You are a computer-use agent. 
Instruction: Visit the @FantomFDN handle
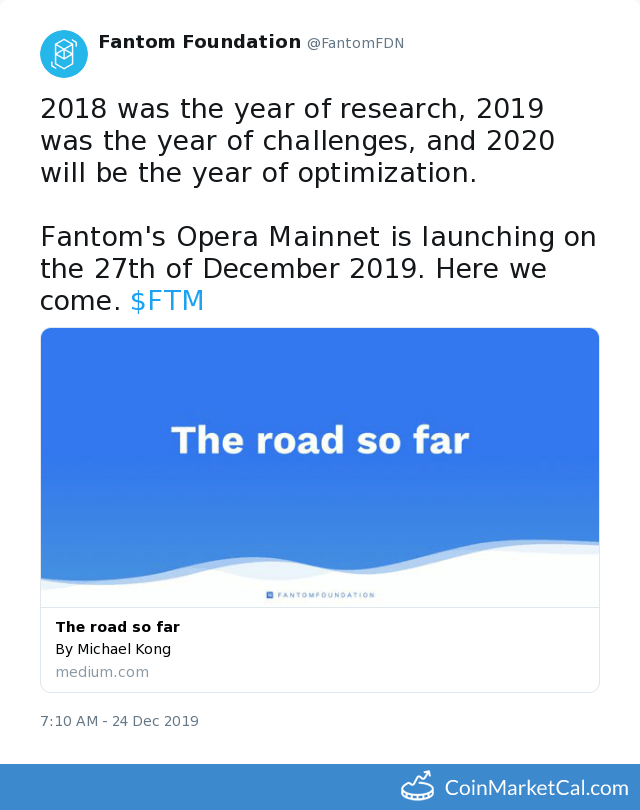click(355, 43)
